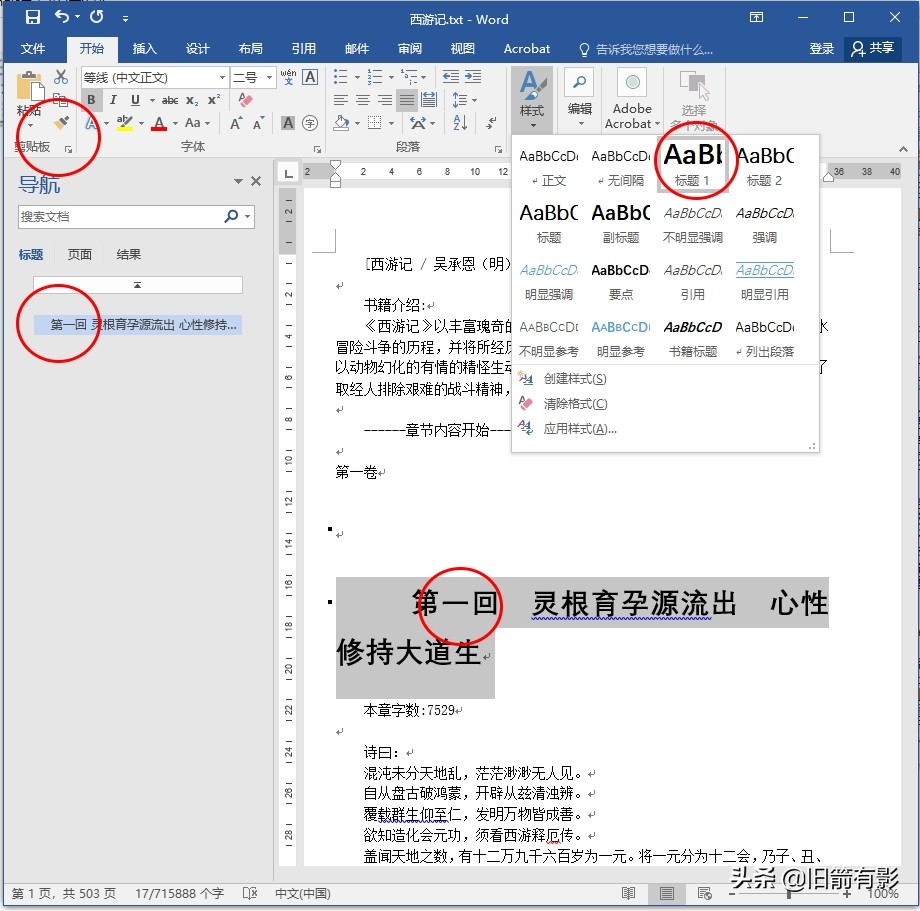Toggle bold formatting
Screen dimensions: 920x911
[92, 99]
